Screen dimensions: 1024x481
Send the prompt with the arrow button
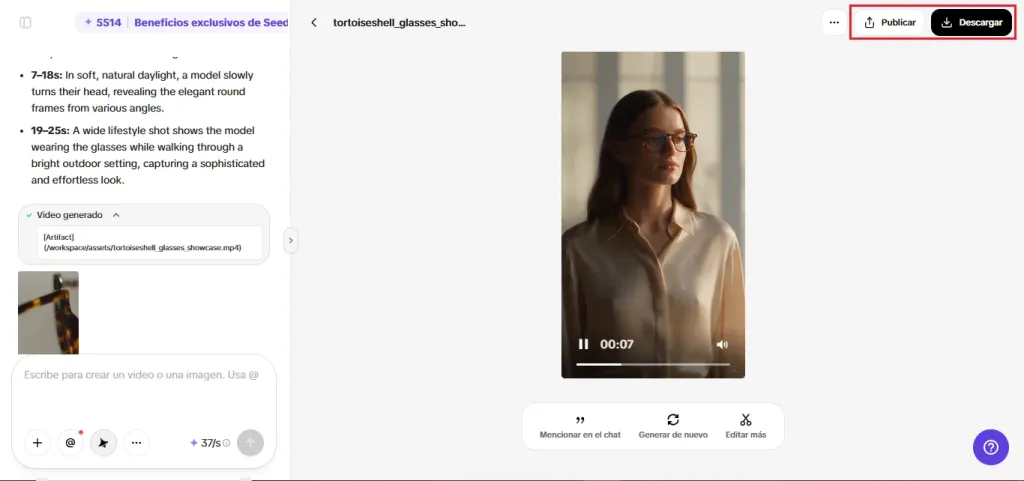[251, 442]
